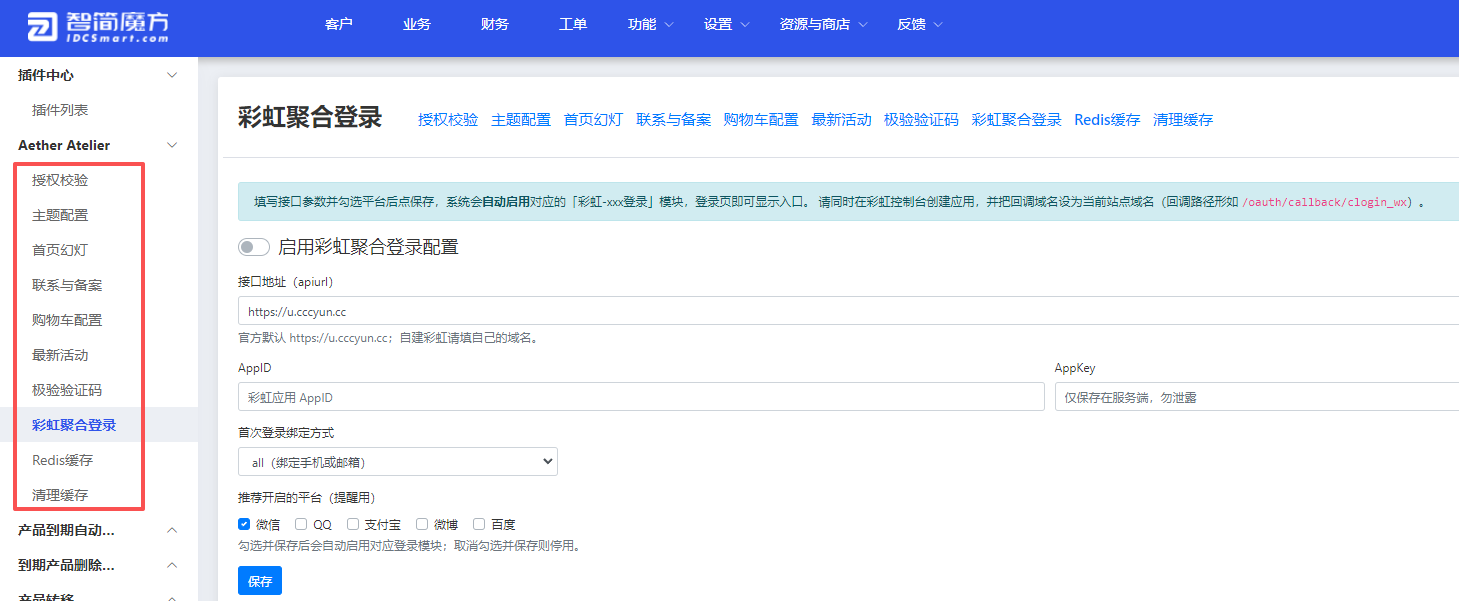Open 联系与备案 in the sidebar
Image resolution: width=1459 pixels, height=601 pixels.
pyautogui.click(x=67, y=285)
